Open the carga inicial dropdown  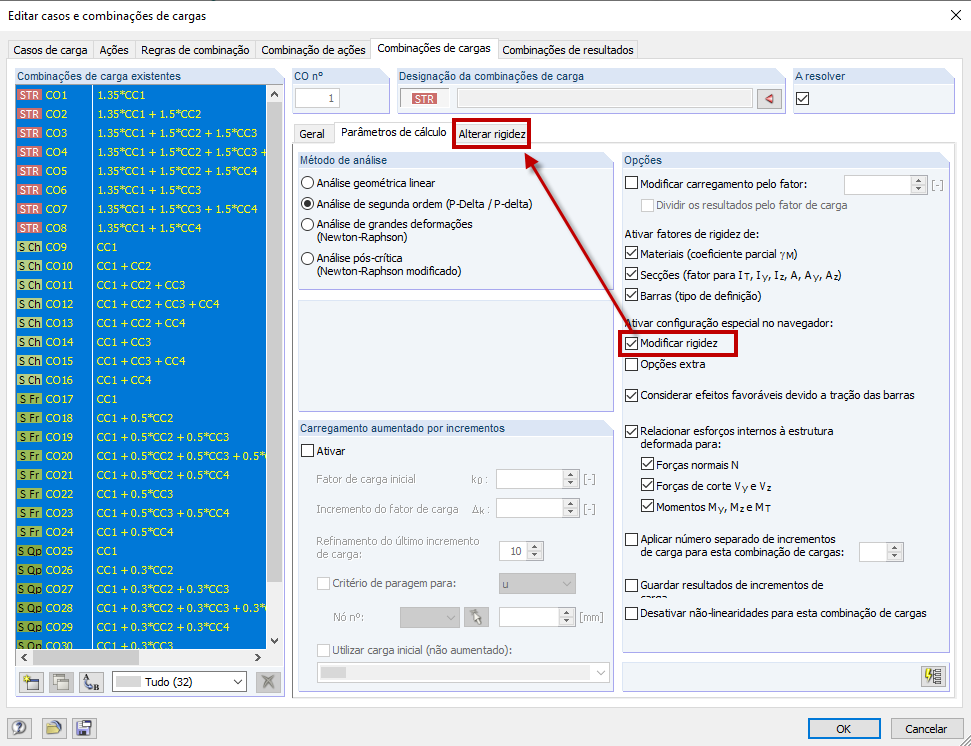[x=463, y=673]
